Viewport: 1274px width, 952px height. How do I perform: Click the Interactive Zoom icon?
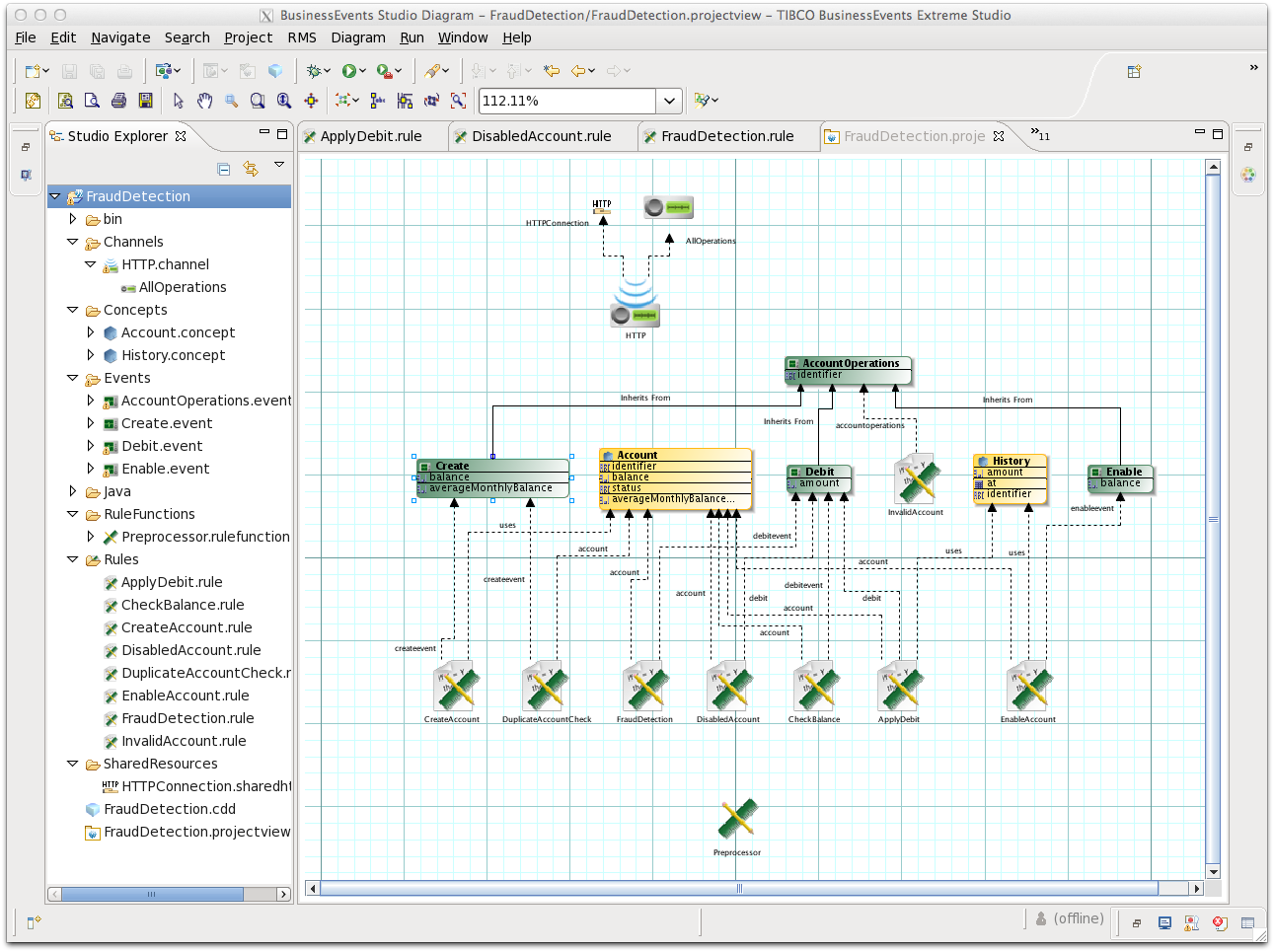click(284, 101)
